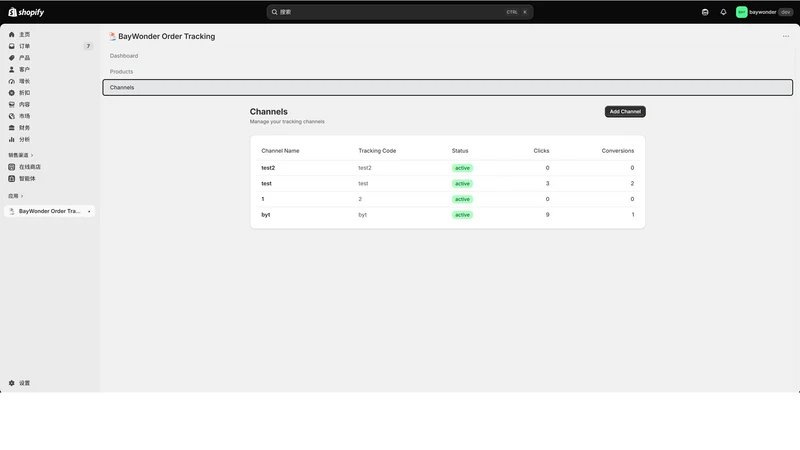Click the dev badge in the top bar
The image size is (800, 450).
[x=786, y=12]
